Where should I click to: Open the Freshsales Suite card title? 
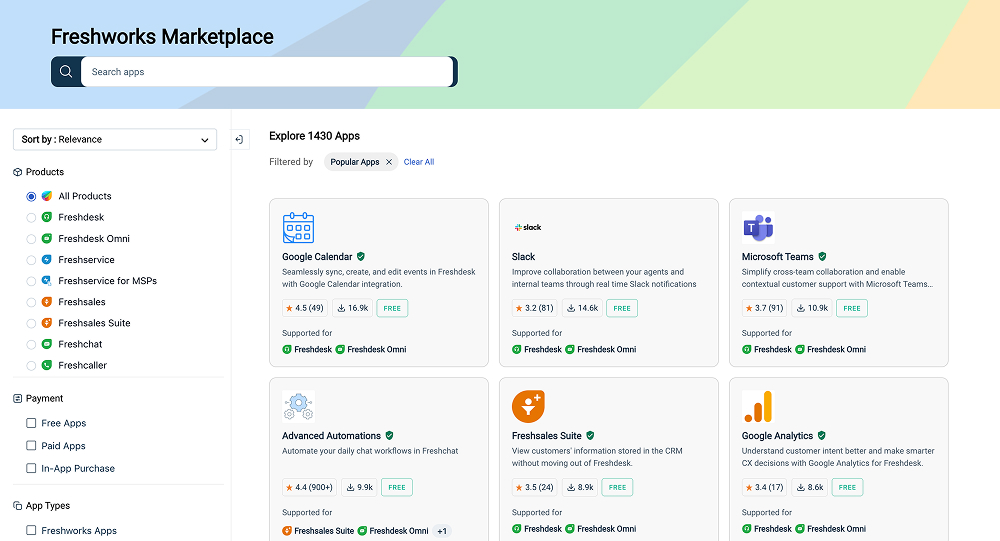click(547, 436)
